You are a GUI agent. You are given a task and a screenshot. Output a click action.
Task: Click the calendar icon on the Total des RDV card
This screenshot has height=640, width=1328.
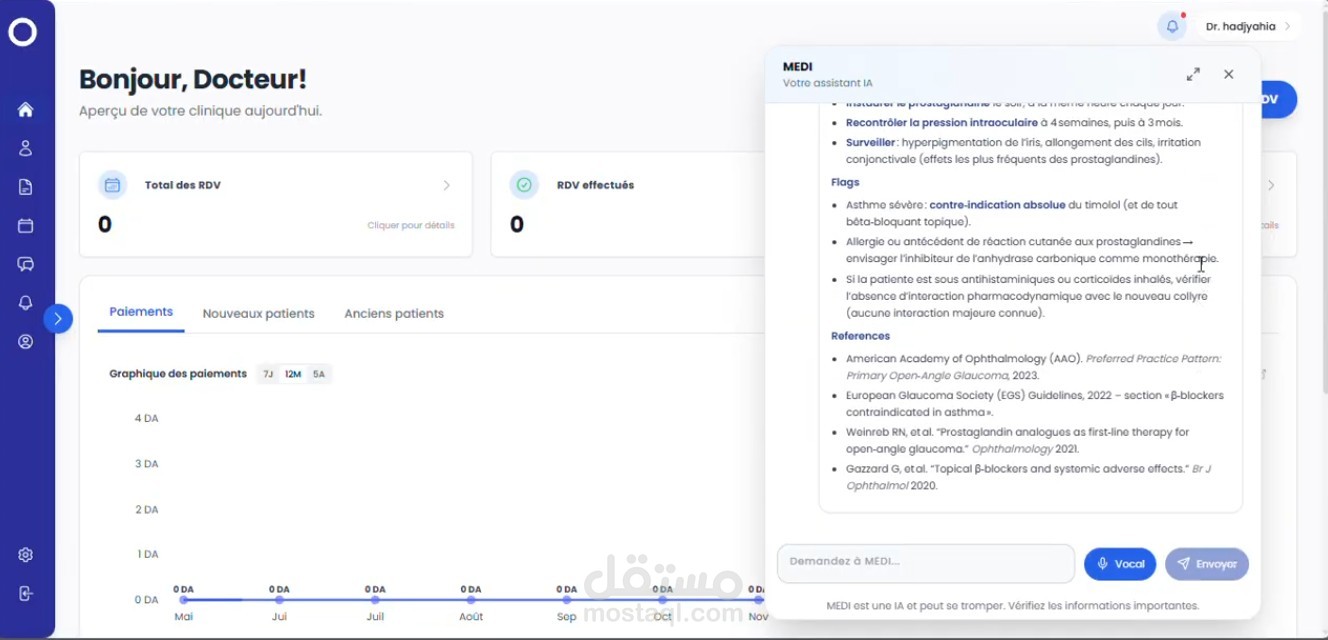coord(112,185)
